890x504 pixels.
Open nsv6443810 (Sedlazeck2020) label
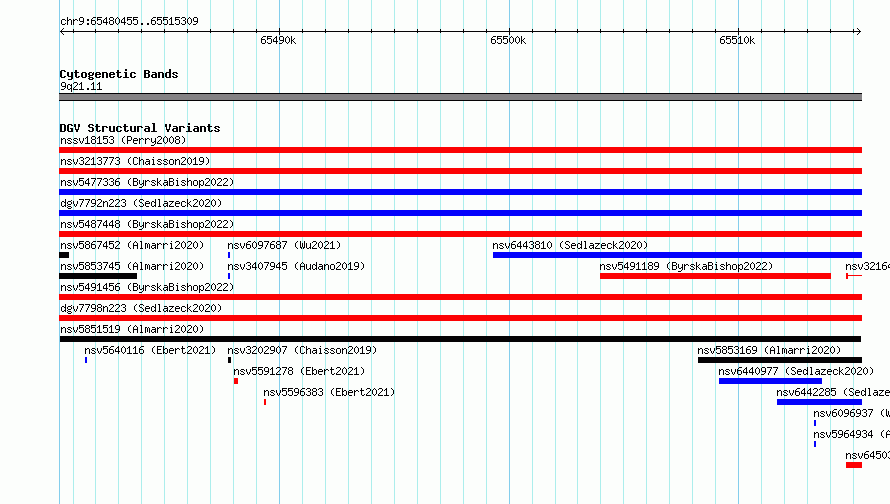570,245
